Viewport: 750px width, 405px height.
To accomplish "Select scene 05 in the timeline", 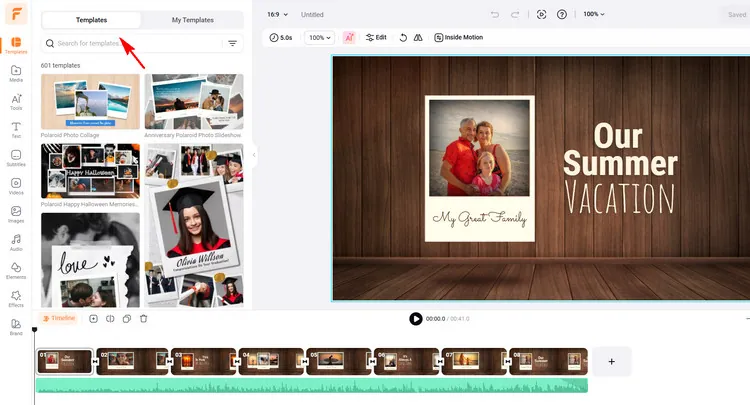I will point(338,361).
